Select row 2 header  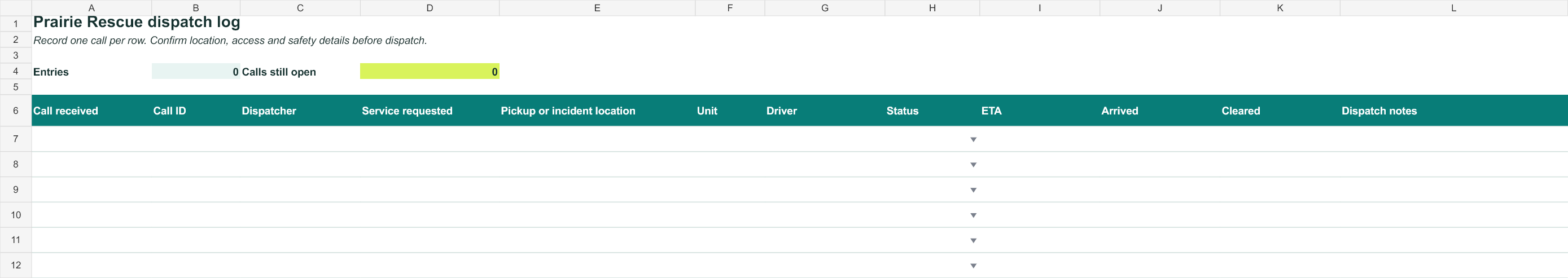coord(16,39)
